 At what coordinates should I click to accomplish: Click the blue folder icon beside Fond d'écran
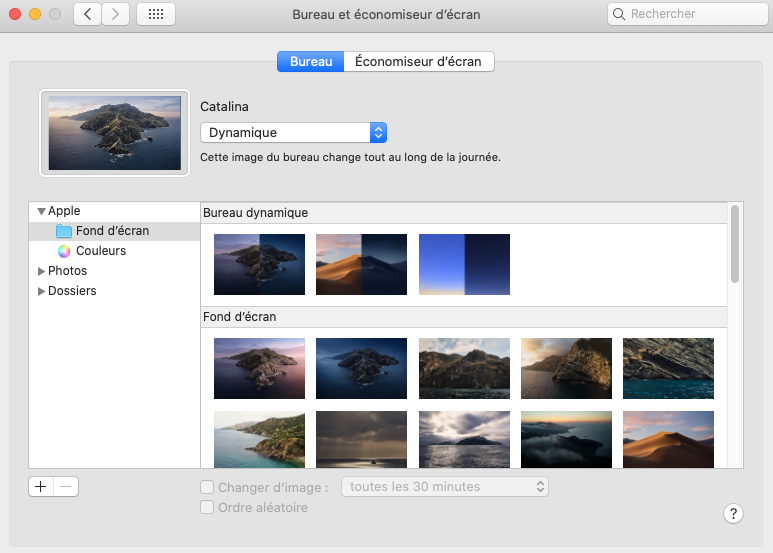(x=64, y=231)
